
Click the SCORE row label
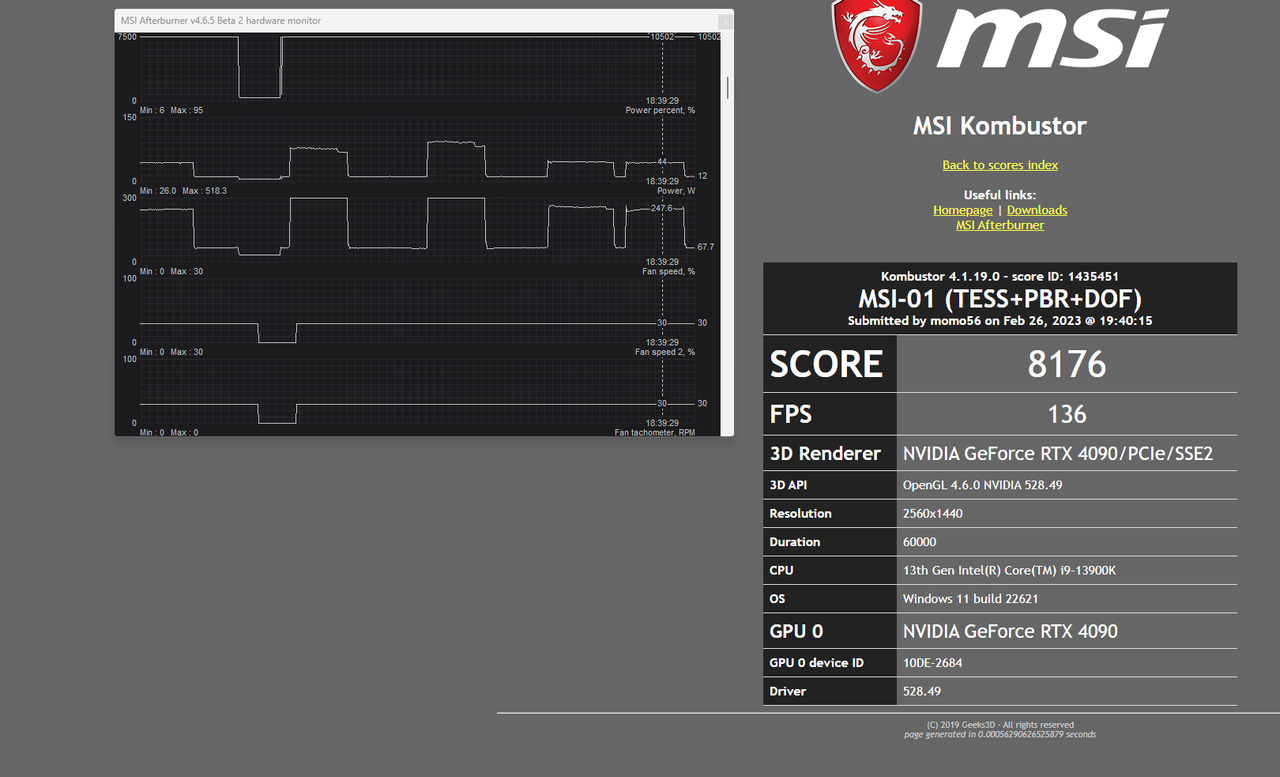826,364
